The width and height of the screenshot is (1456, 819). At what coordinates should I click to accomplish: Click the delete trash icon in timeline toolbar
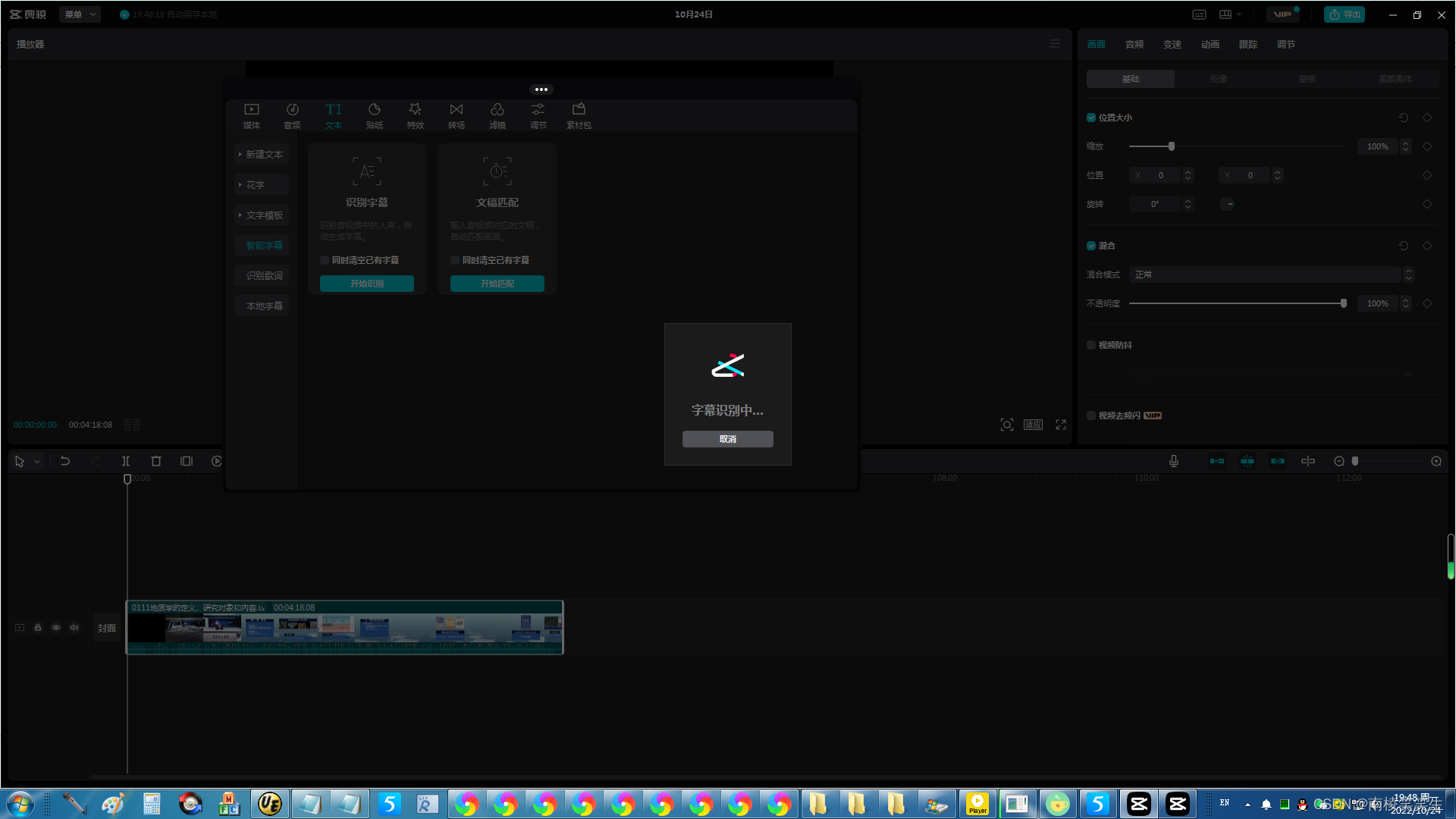point(156,461)
